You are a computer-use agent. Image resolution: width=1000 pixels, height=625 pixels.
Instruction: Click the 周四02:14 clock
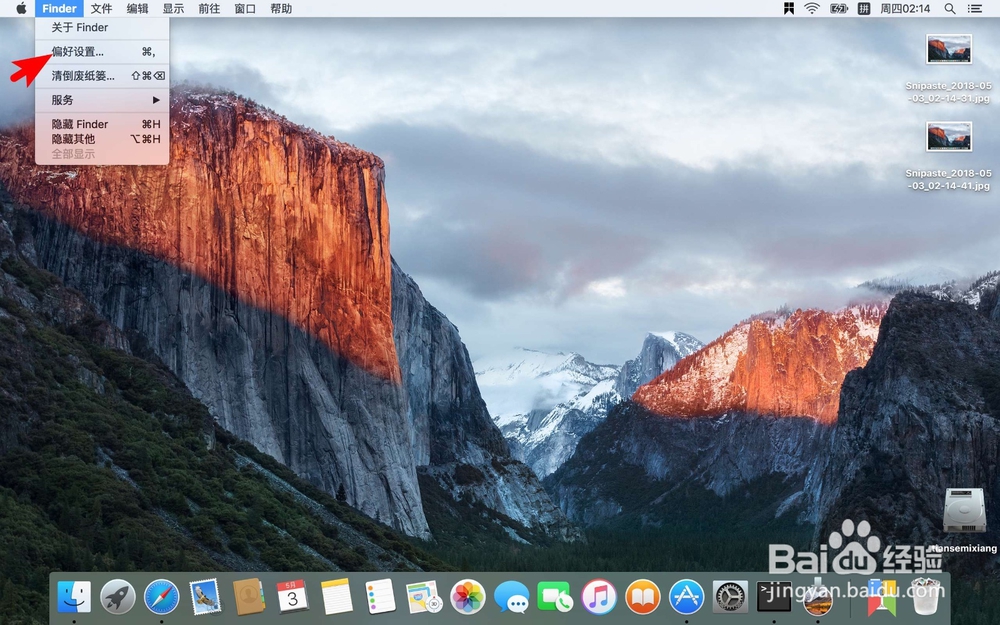905,8
